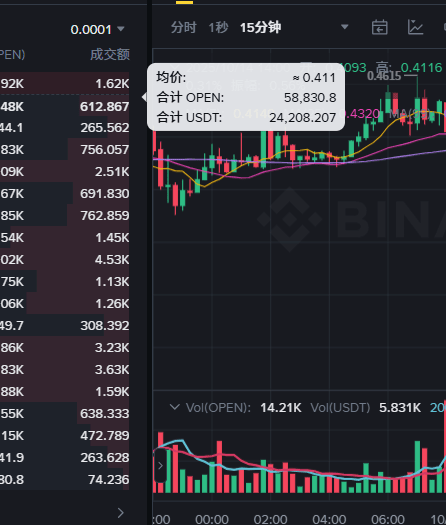Viewport: 446px width, 525px height.
Task: Select the 1秒 interval tab
Action: coord(218,27)
